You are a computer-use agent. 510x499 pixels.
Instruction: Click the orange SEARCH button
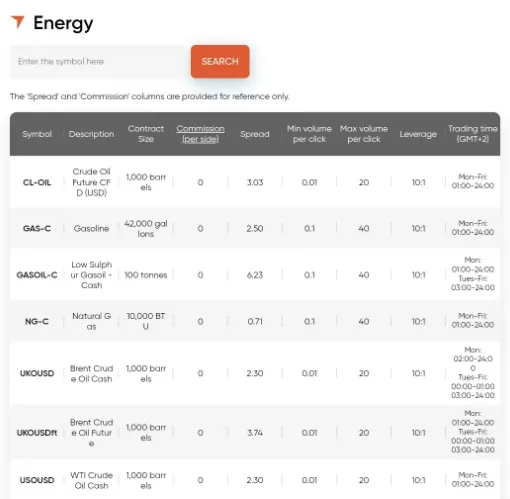click(x=220, y=62)
